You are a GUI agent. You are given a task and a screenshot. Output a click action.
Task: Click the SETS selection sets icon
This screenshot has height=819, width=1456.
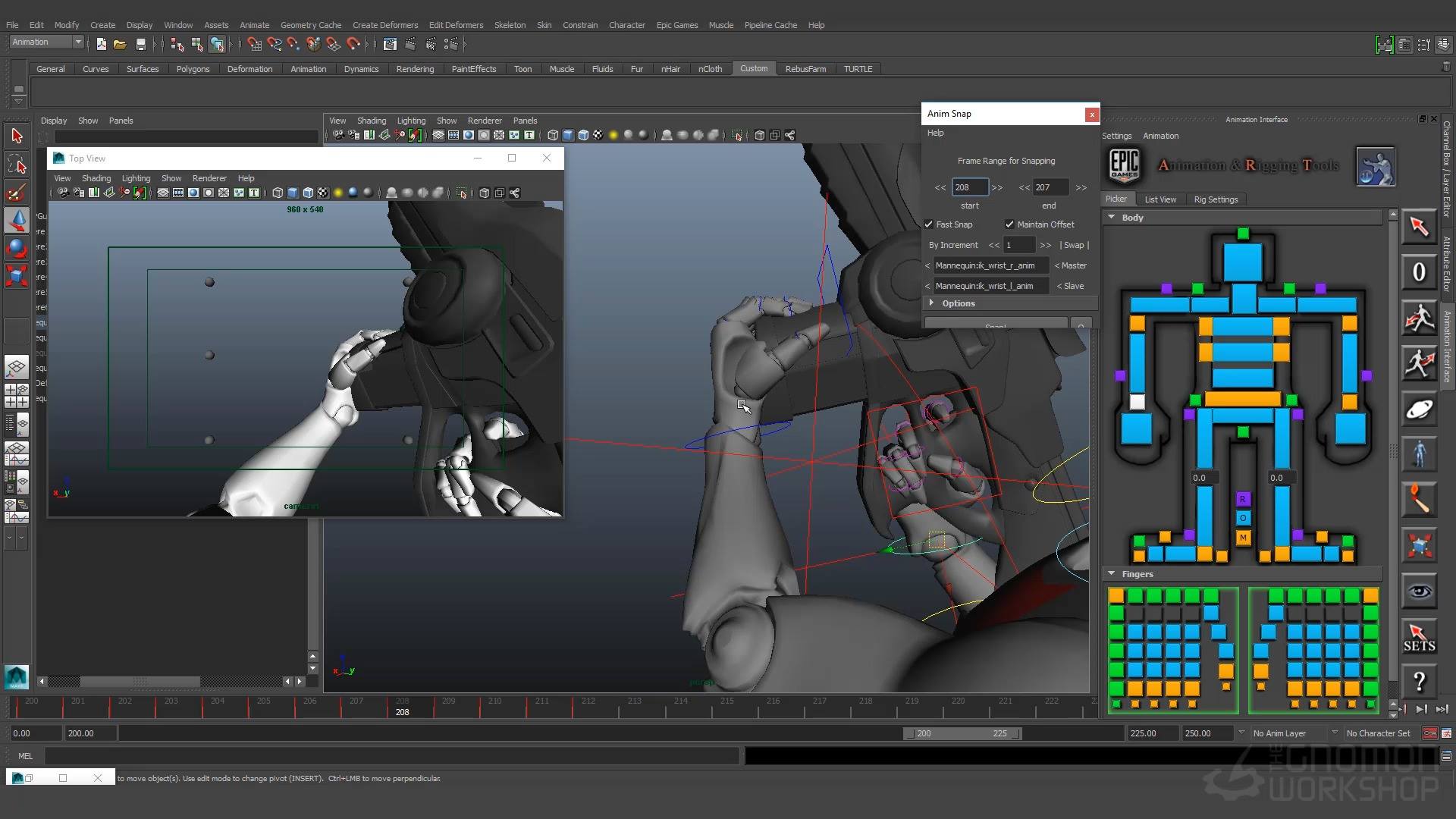click(x=1419, y=638)
